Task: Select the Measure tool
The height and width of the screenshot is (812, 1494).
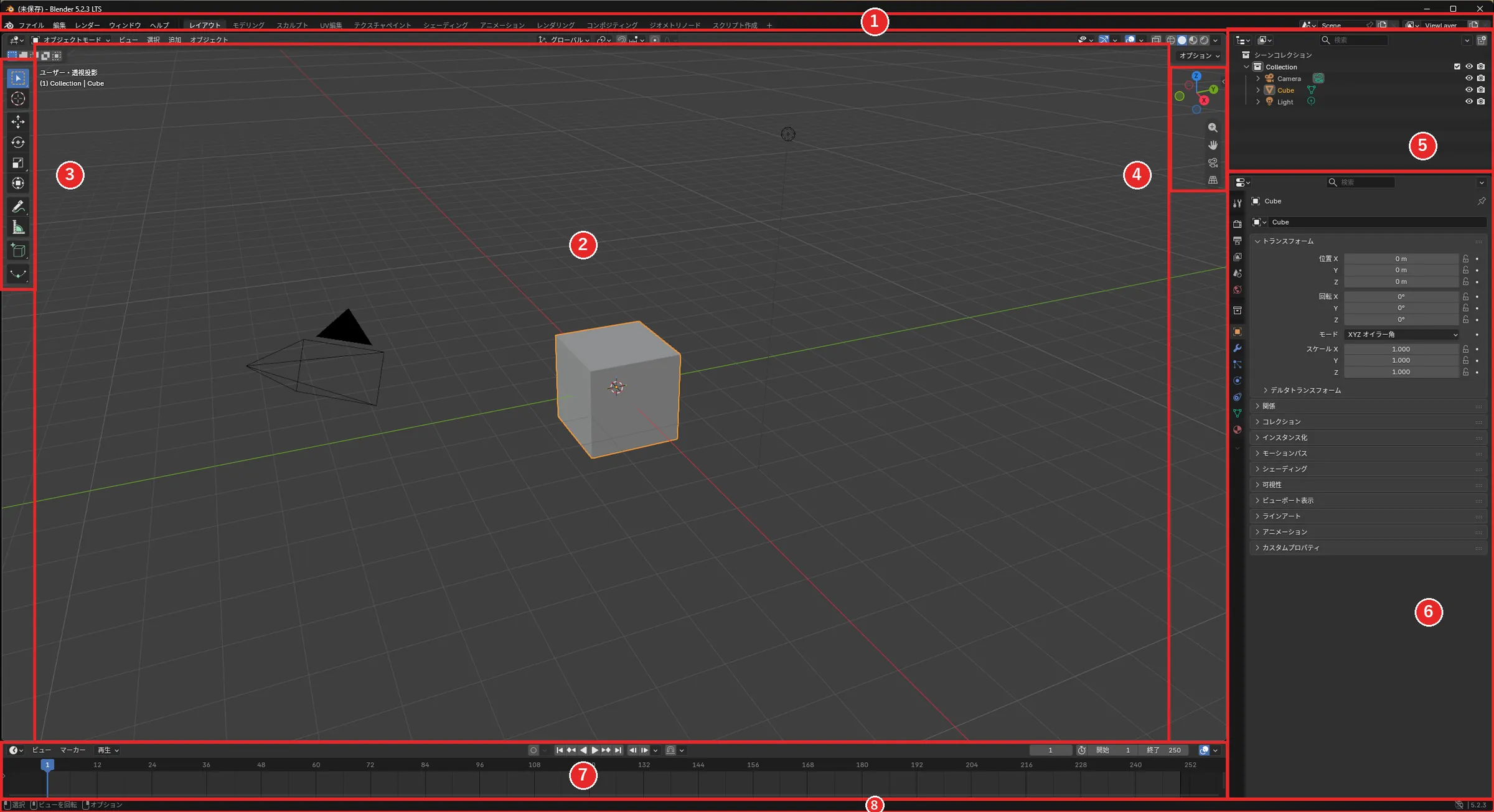Action: click(18, 228)
